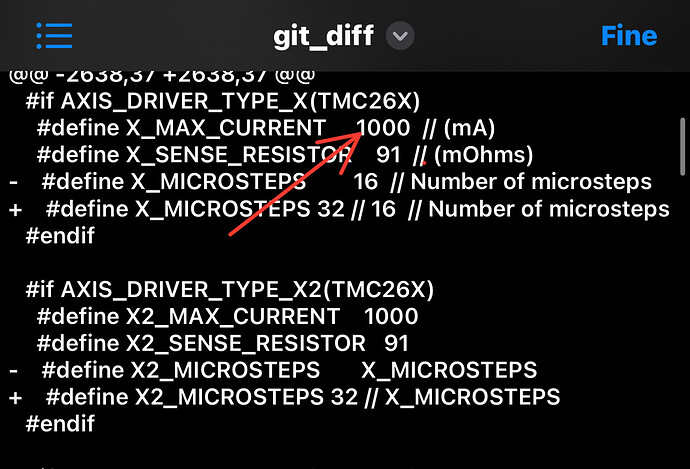This screenshot has height=469, width=690.
Task: Open the outline list icon
Action: coord(54,36)
